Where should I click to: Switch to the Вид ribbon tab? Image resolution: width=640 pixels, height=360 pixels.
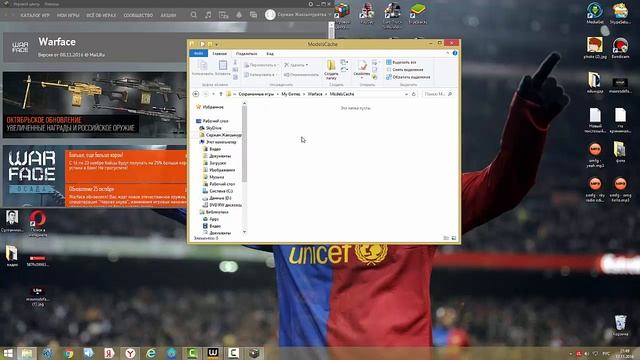point(270,53)
